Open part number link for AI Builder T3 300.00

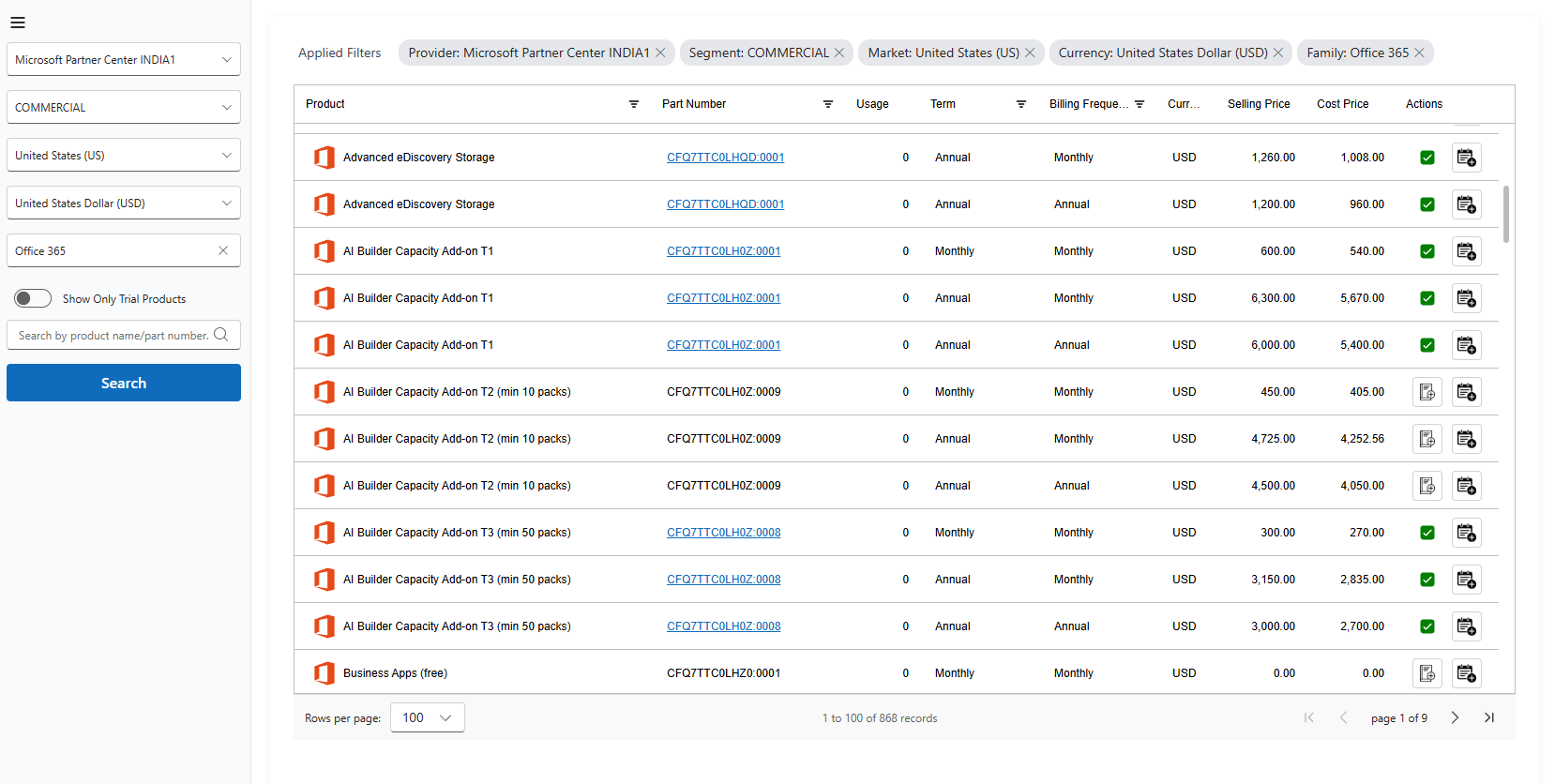pyautogui.click(x=724, y=533)
